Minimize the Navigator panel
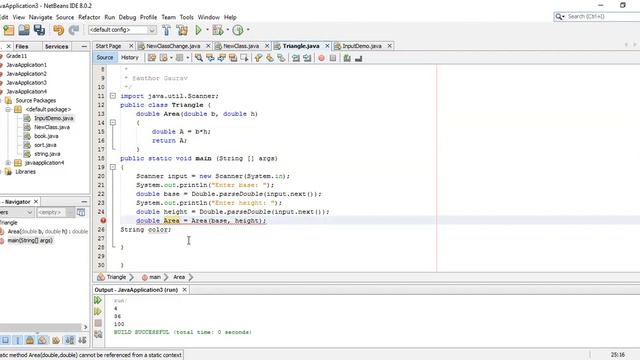The image size is (640, 360). pyautogui.click(x=84, y=202)
